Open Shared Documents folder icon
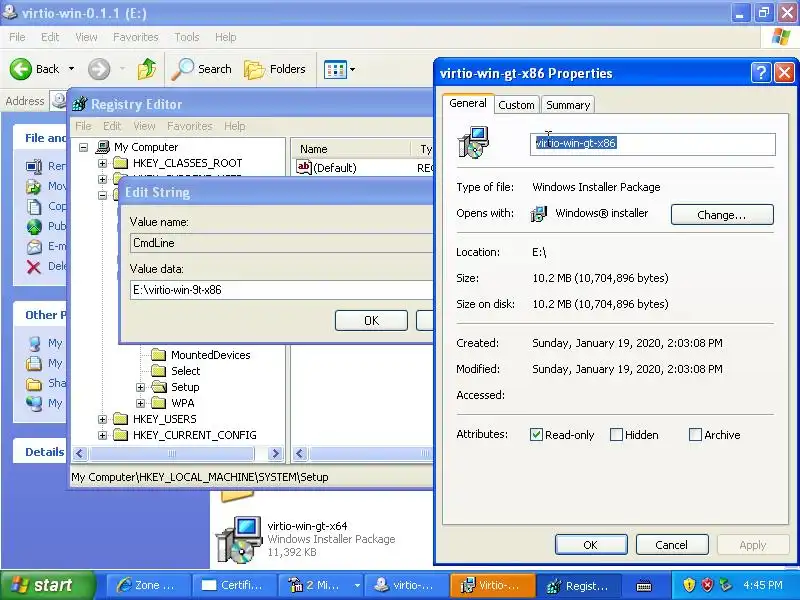This screenshot has width=800, height=600. [34, 383]
